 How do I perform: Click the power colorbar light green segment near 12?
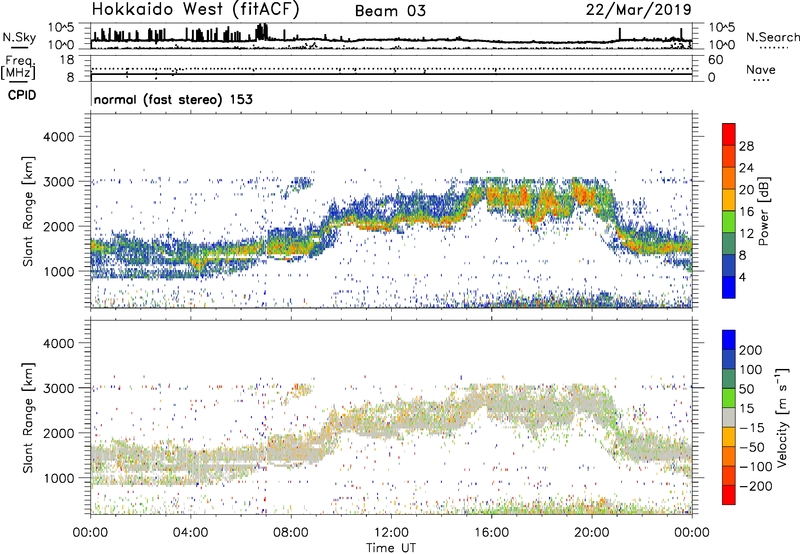pos(729,220)
